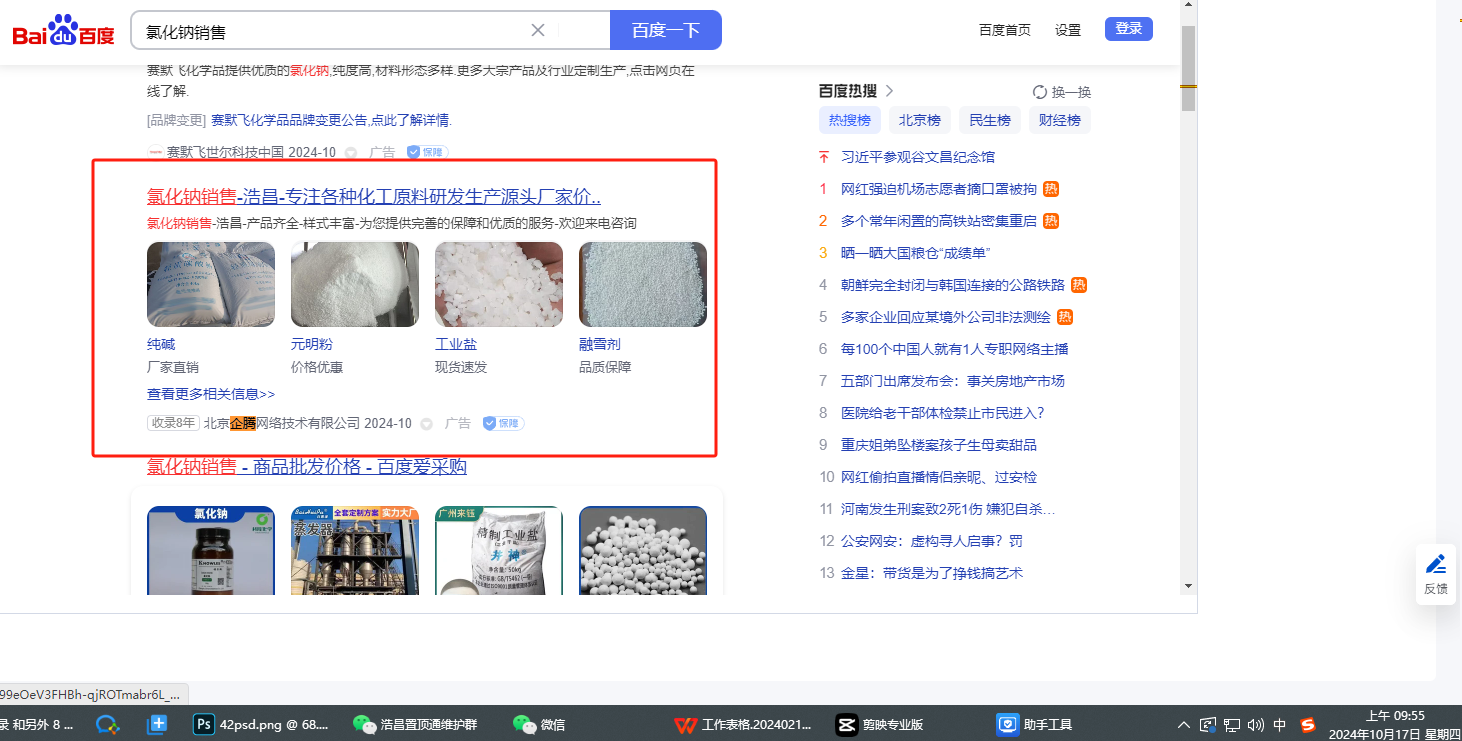Click the 收录8年 label
The width and height of the screenshot is (1462, 741).
click(173, 423)
